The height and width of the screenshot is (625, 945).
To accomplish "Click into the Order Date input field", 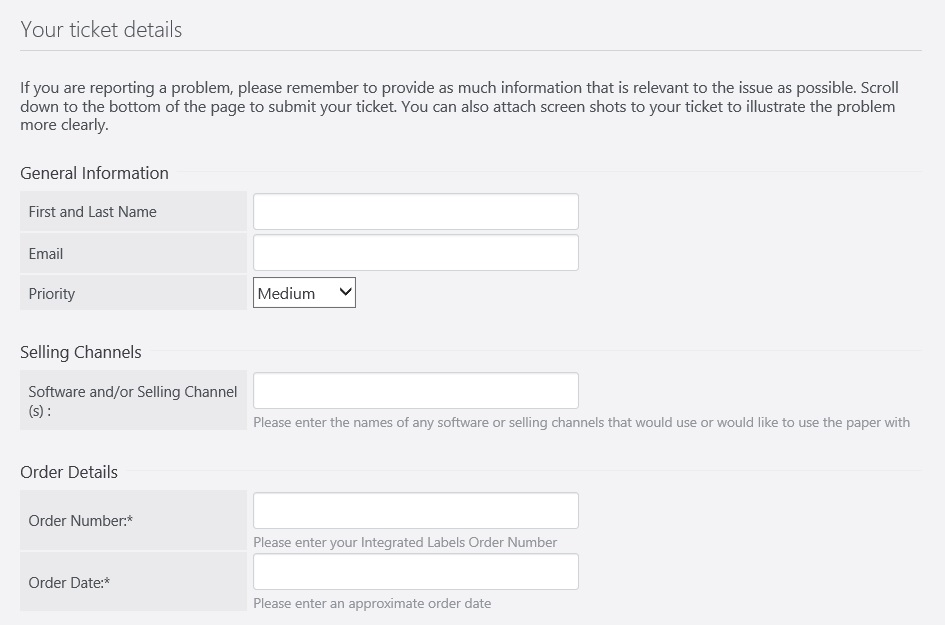I will [x=416, y=571].
